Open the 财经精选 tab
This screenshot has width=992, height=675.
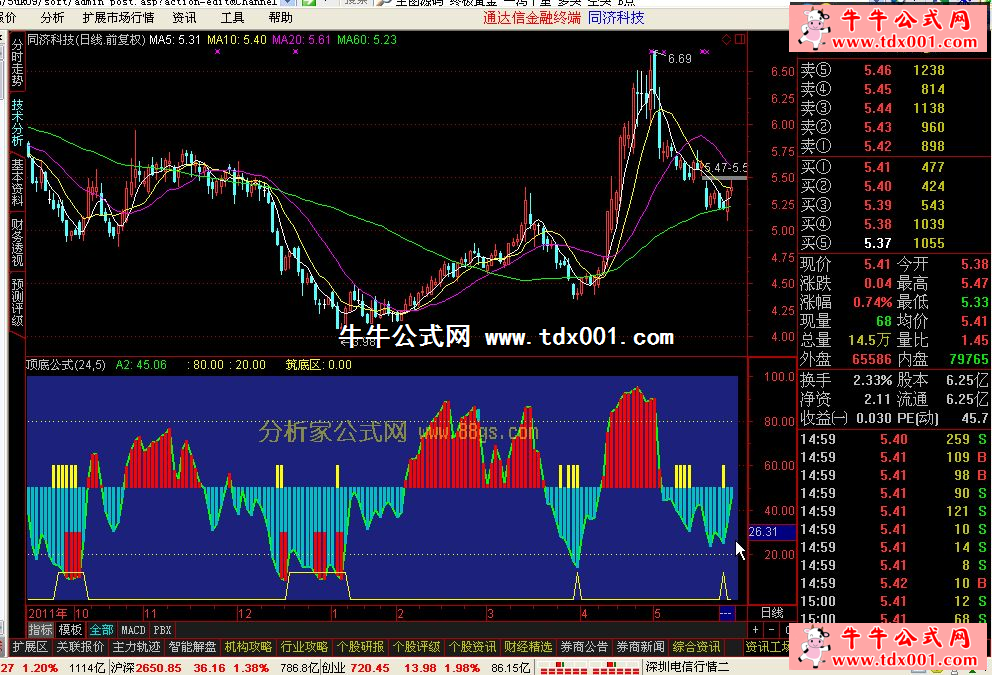point(528,647)
